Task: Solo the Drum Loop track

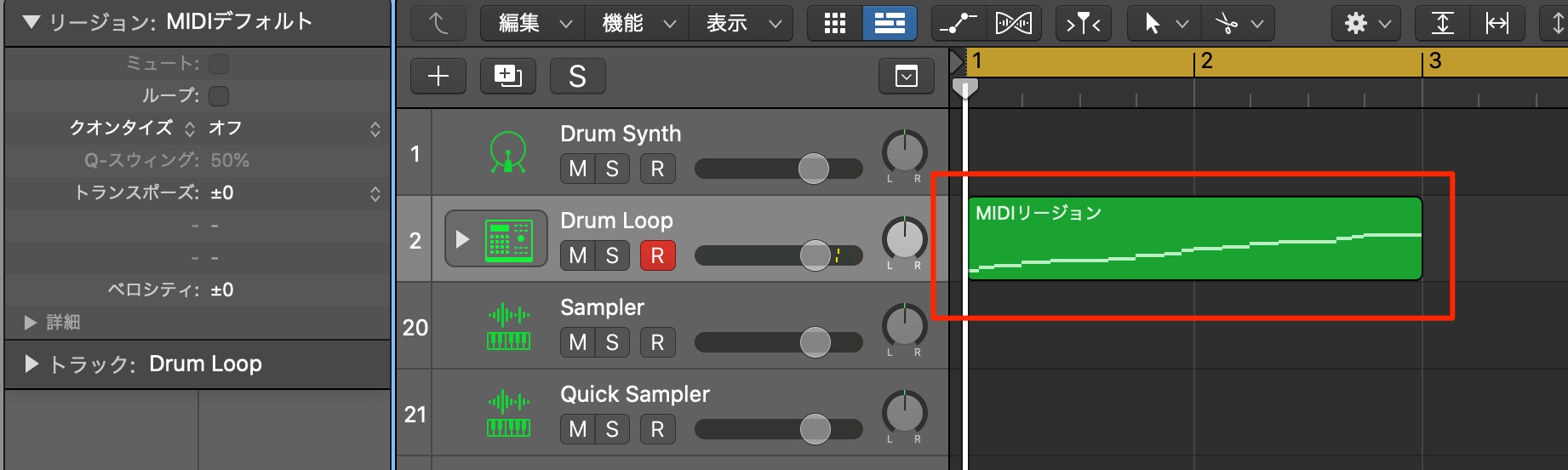Action: click(x=612, y=255)
